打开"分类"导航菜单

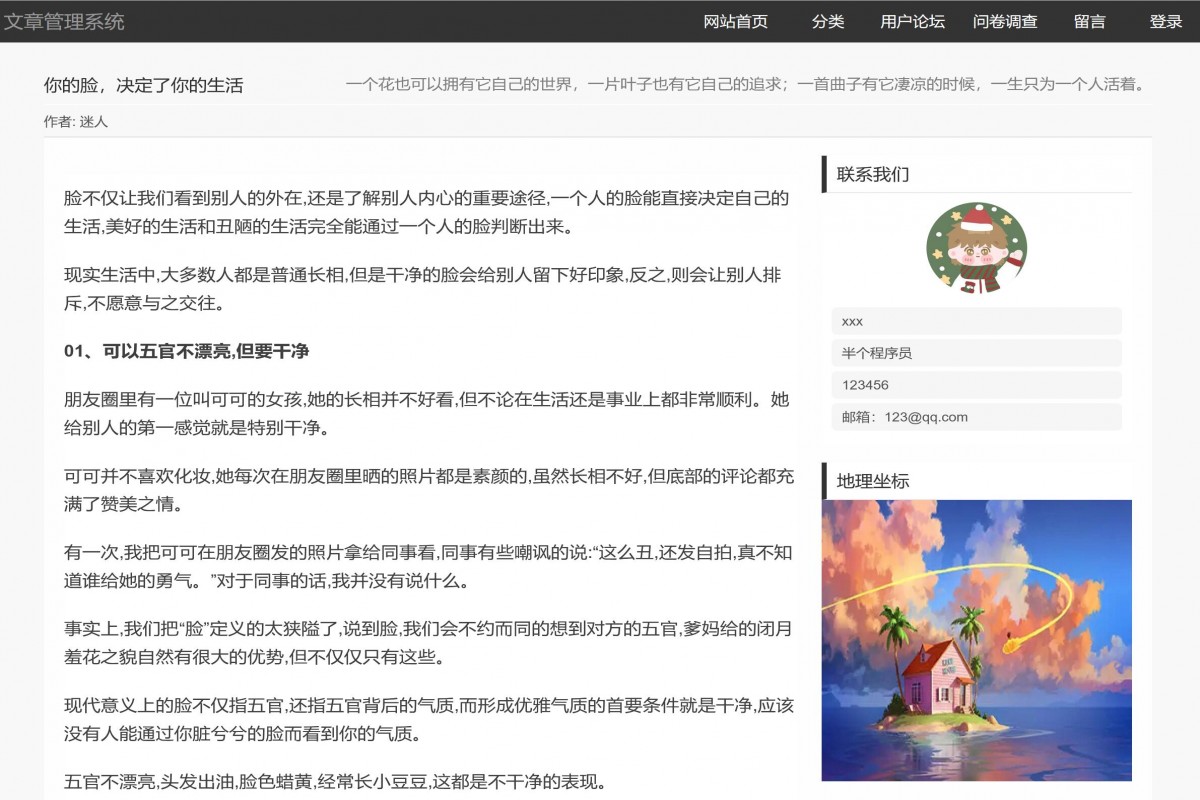pyautogui.click(x=826, y=22)
